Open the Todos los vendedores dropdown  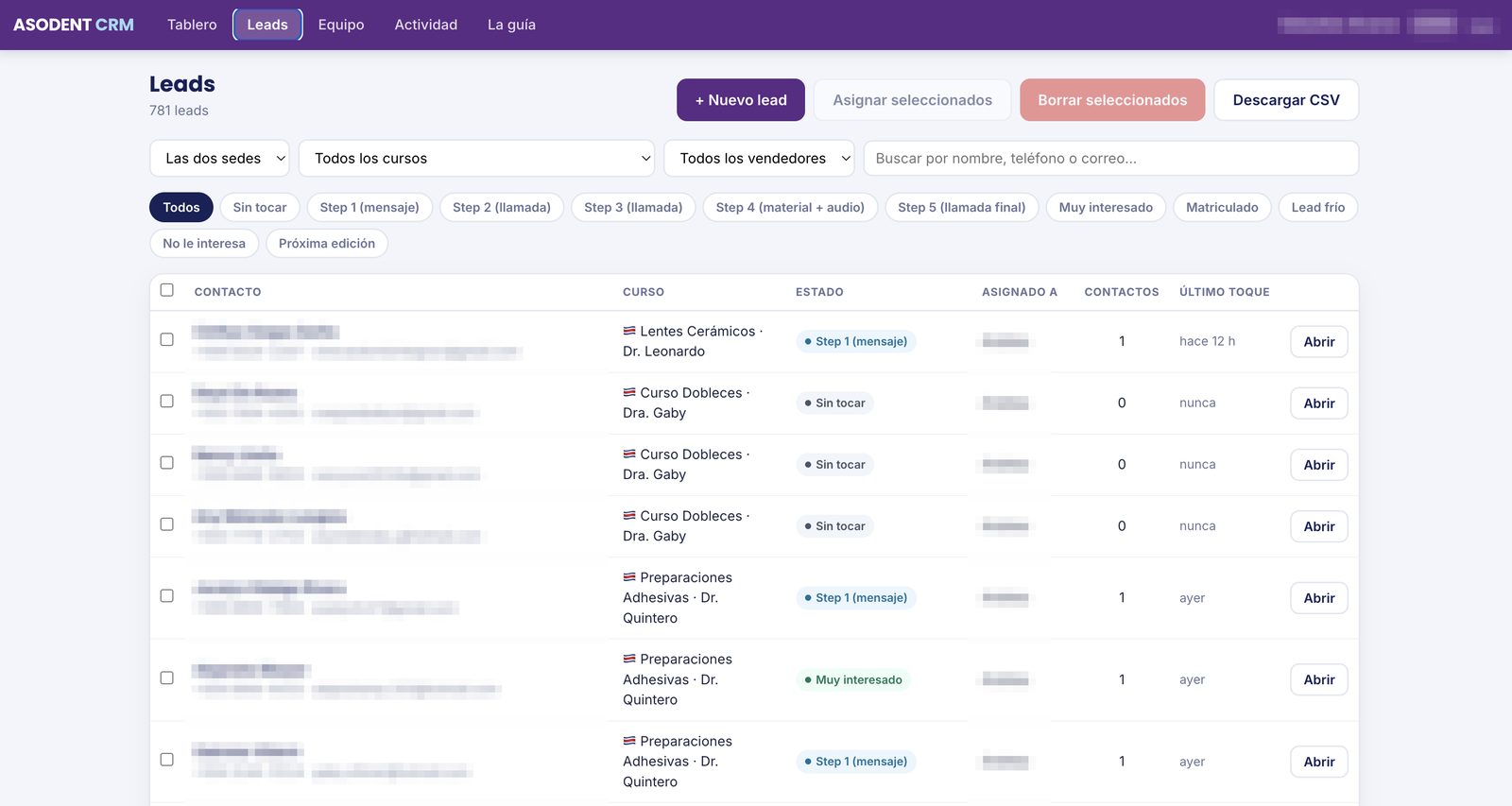tap(759, 159)
